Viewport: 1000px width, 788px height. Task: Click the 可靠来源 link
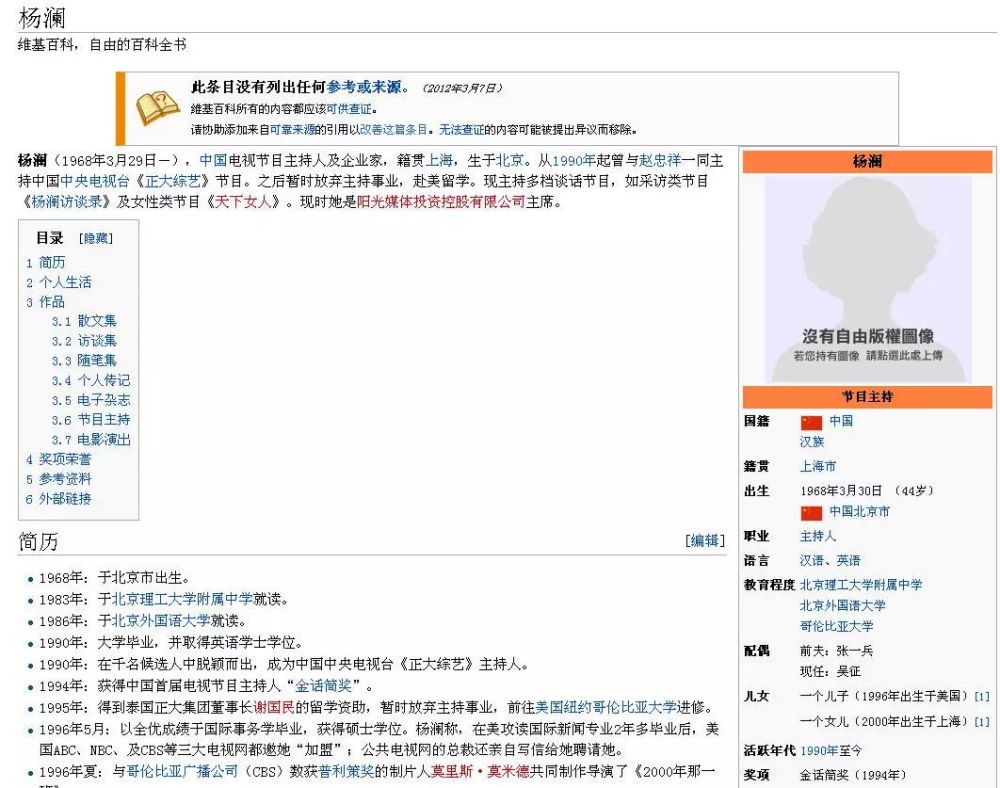pyautogui.click(x=292, y=130)
